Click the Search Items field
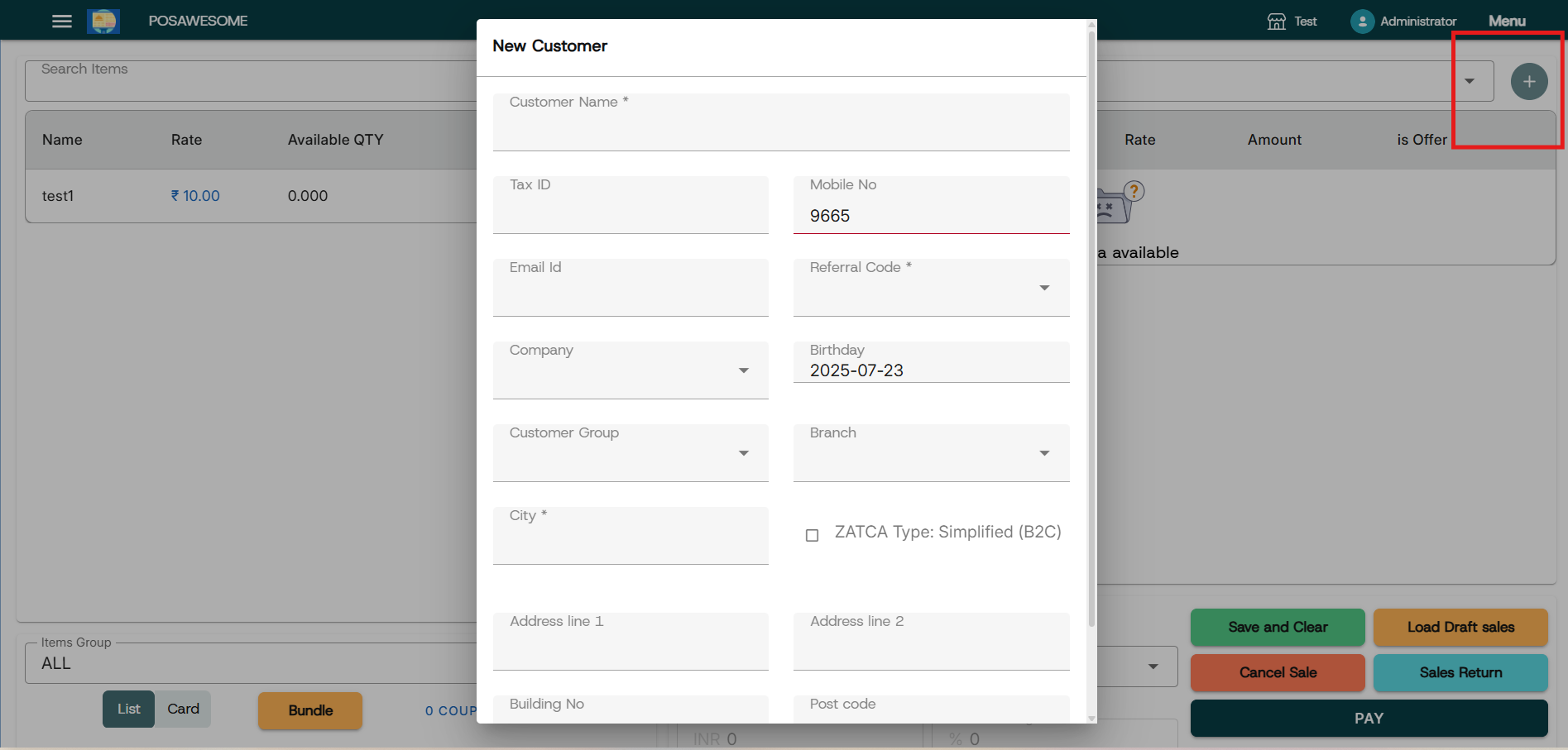This screenshot has width=1568, height=750. [251, 80]
